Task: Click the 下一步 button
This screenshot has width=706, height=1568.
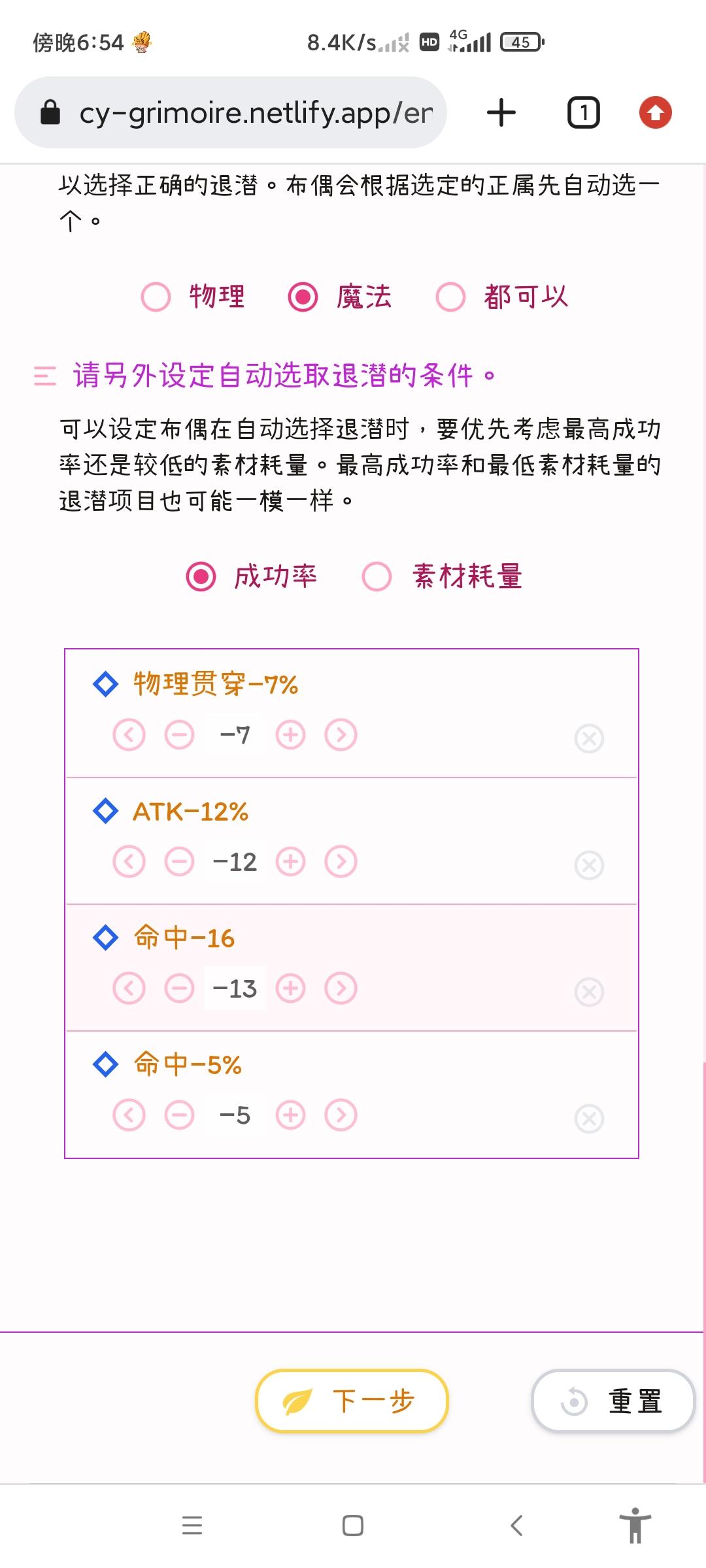Action: (x=352, y=1401)
